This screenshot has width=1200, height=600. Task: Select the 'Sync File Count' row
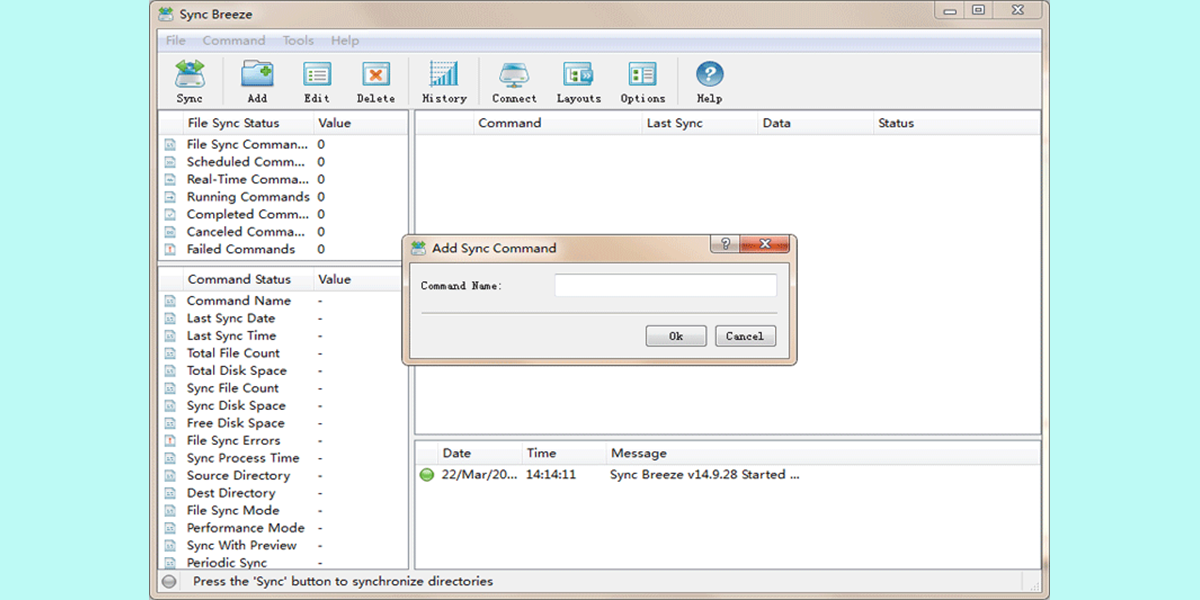[284, 388]
